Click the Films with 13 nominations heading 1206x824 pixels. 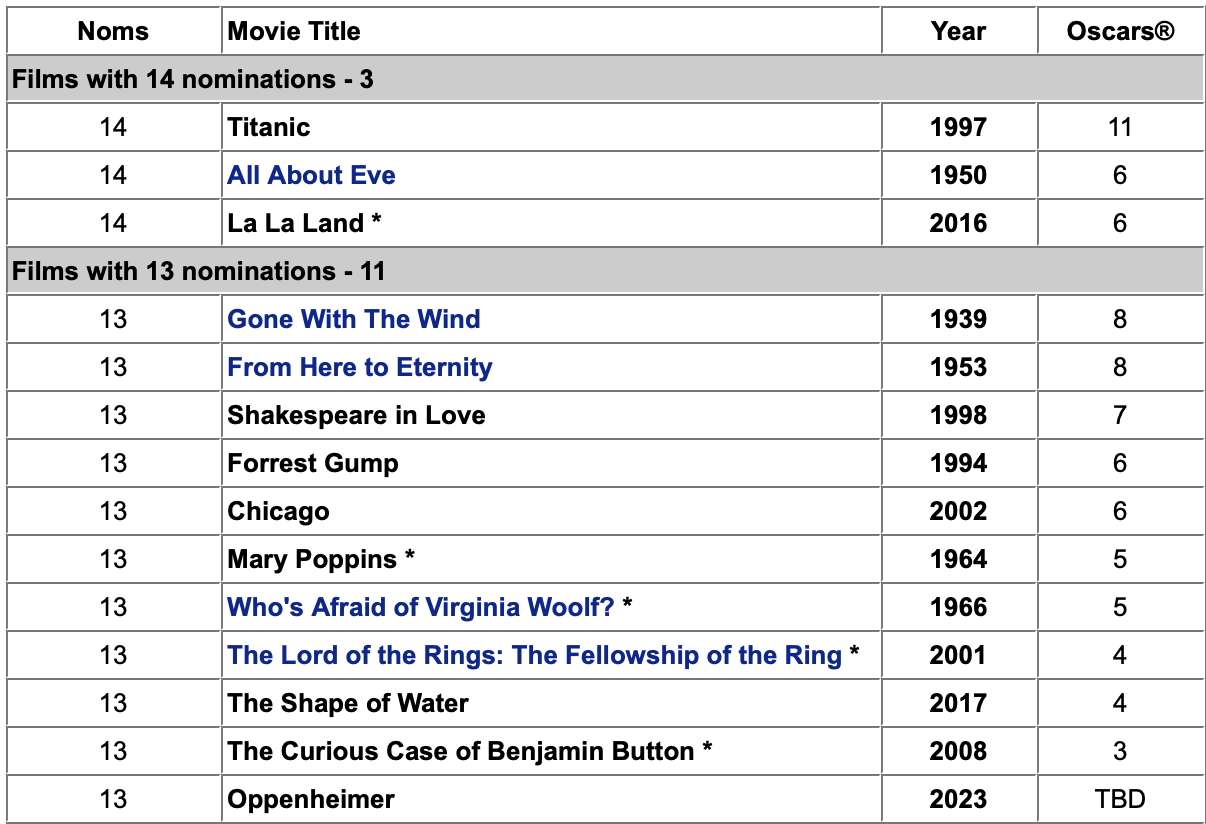[x=199, y=271]
